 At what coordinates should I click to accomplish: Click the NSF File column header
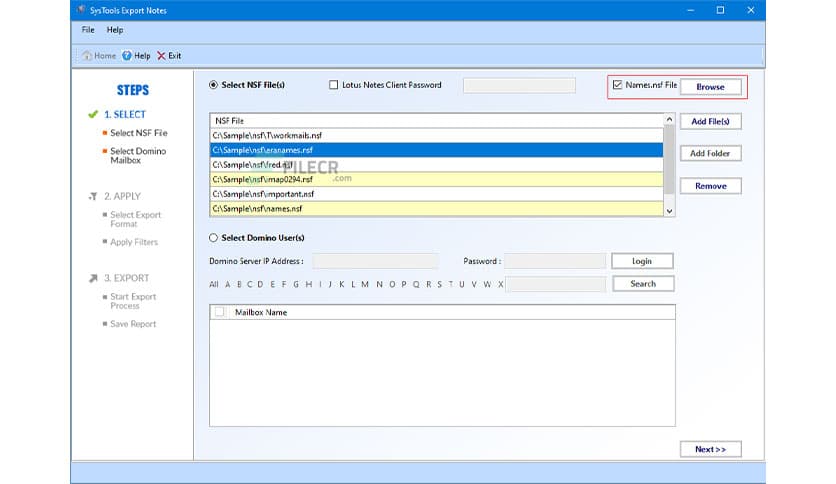(437, 121)
